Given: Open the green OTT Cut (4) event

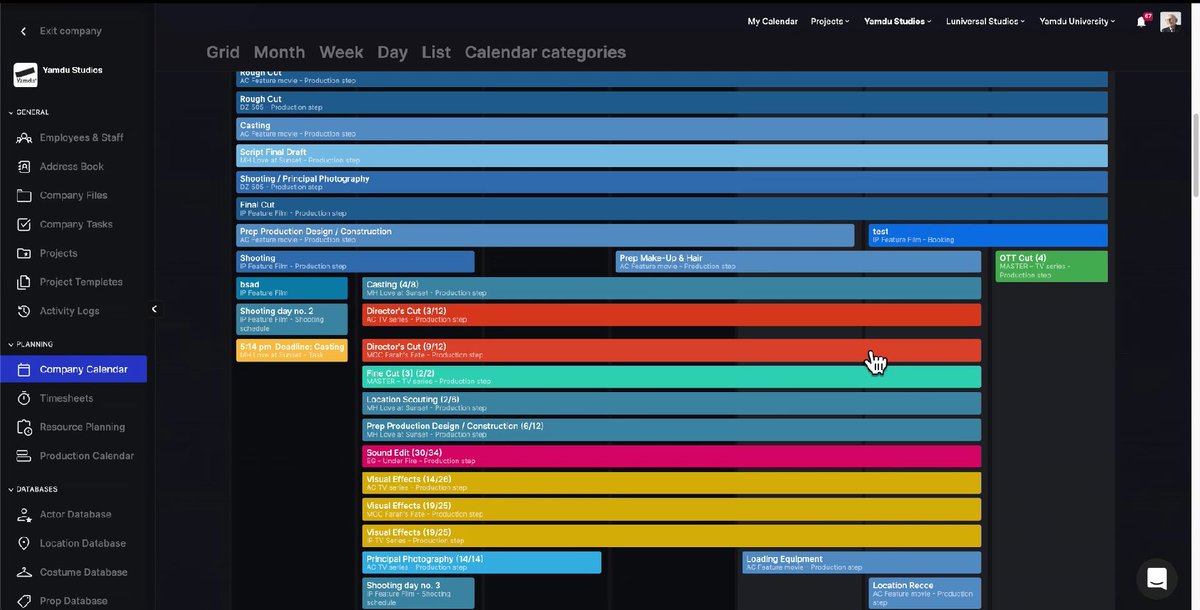Looking at the screenshot, I should [x=1051, y=266].
